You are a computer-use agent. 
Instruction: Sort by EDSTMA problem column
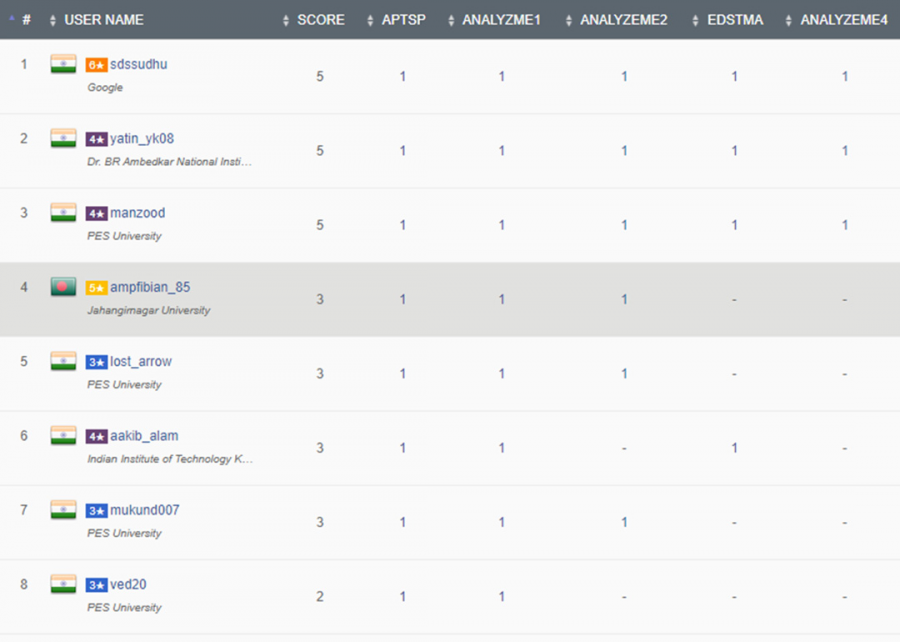[x=734, y=20]
